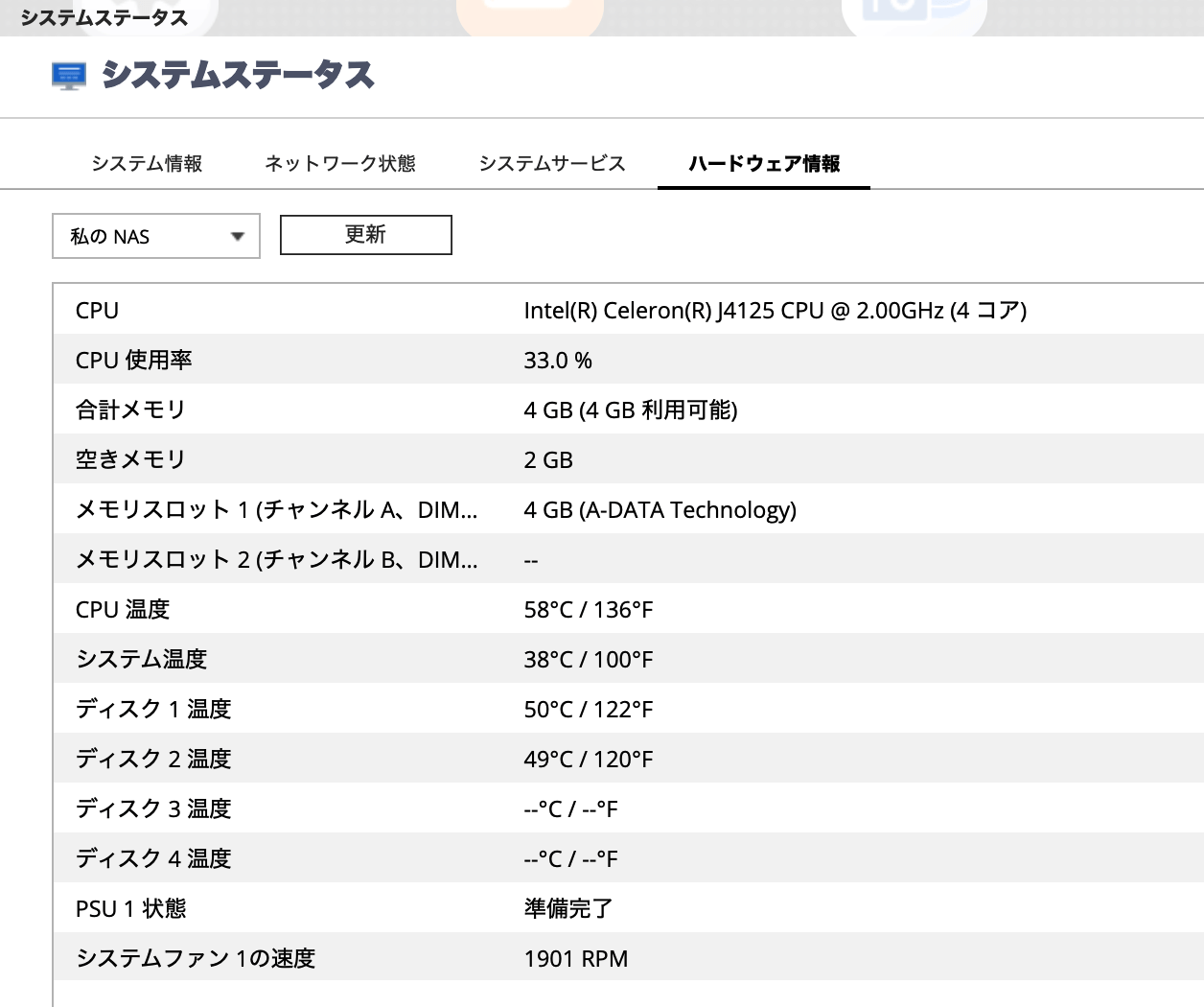1204x1007 pixels.
Task: Open the ネットワーク状態 tab
Action: click(340, 163)
